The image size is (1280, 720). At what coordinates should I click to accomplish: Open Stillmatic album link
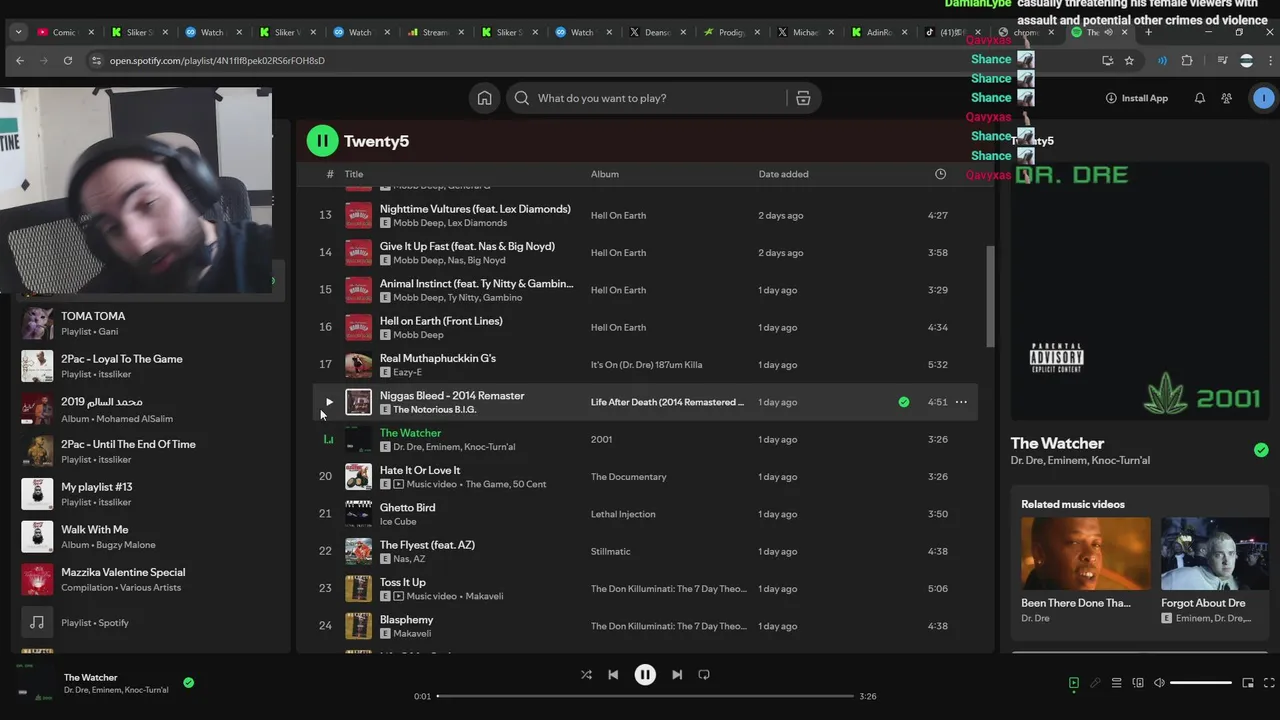[612, 551]
